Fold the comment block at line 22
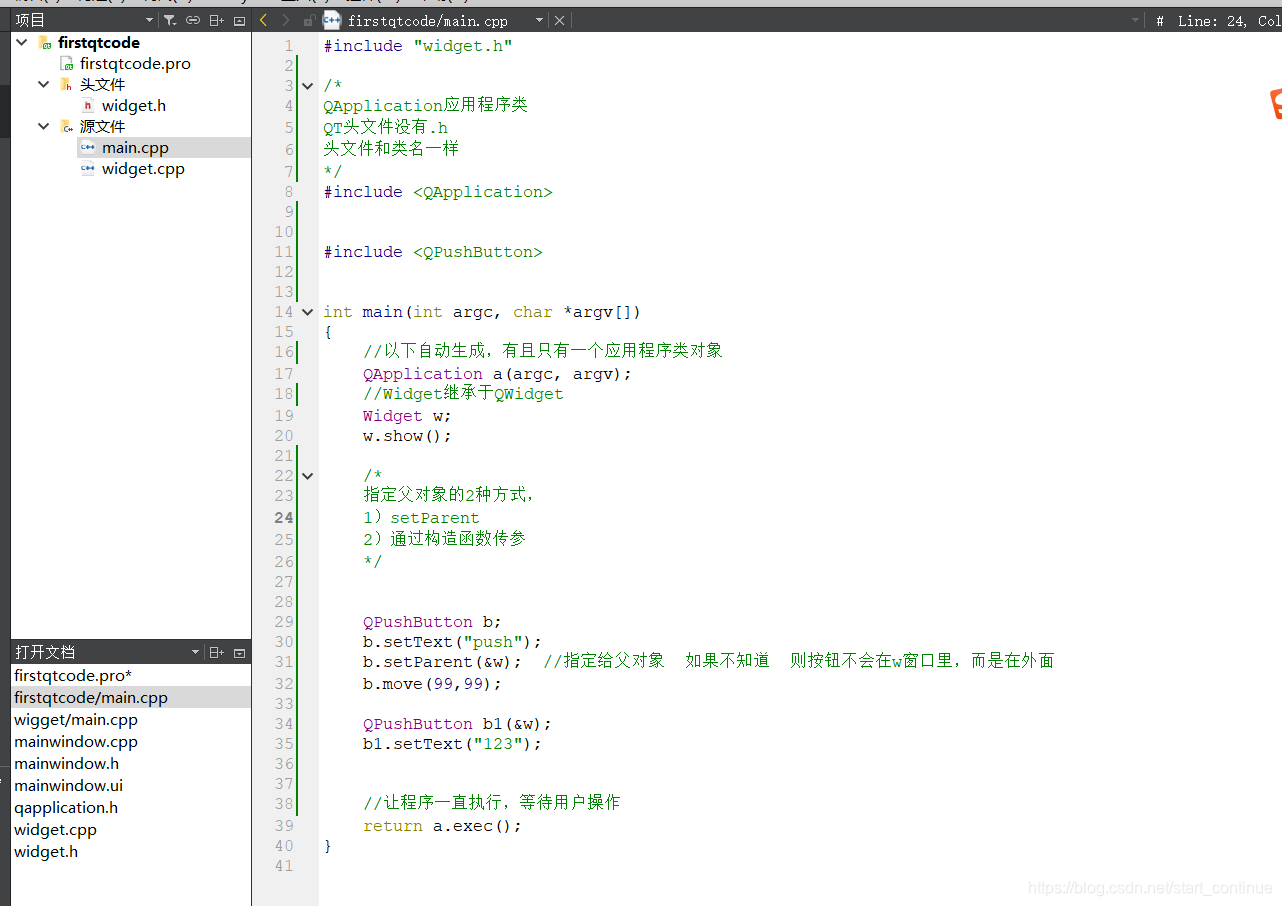Image resolution: width=1282 pixels, height=906 pixels. (x=308, y=476)
